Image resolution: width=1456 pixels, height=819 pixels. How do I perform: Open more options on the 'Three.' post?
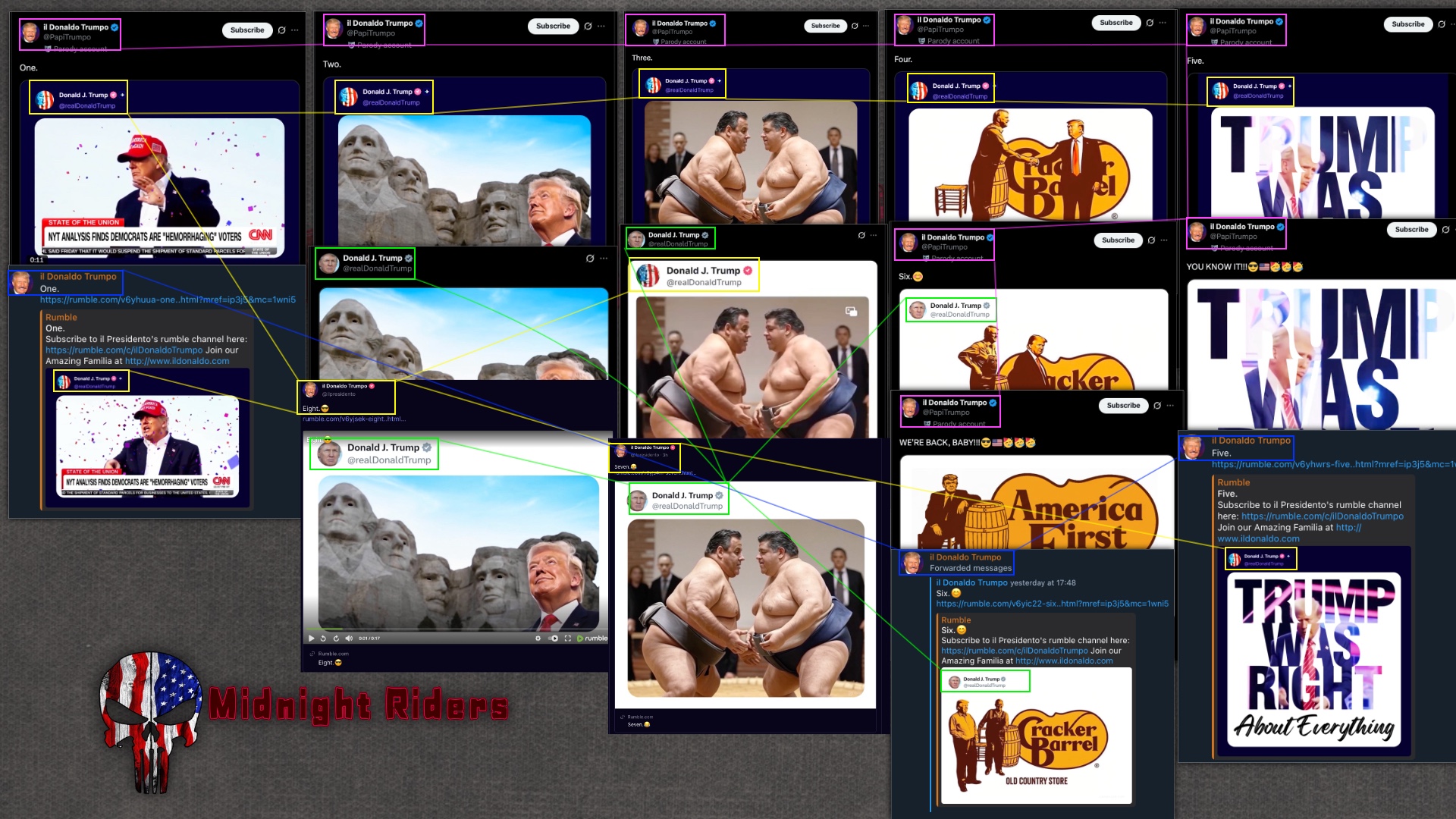(x=866, y=26)
